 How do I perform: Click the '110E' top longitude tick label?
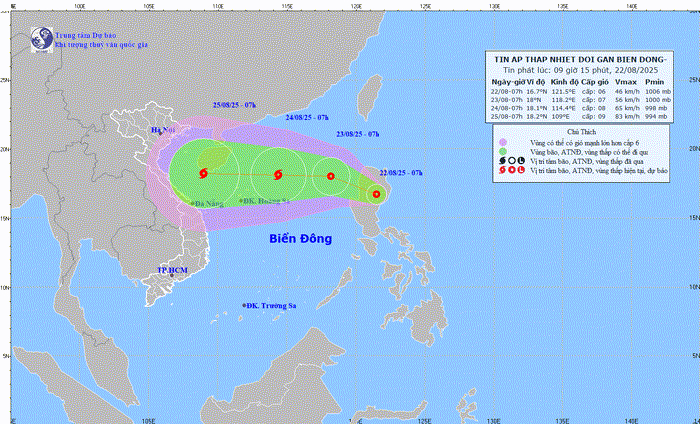218,6
